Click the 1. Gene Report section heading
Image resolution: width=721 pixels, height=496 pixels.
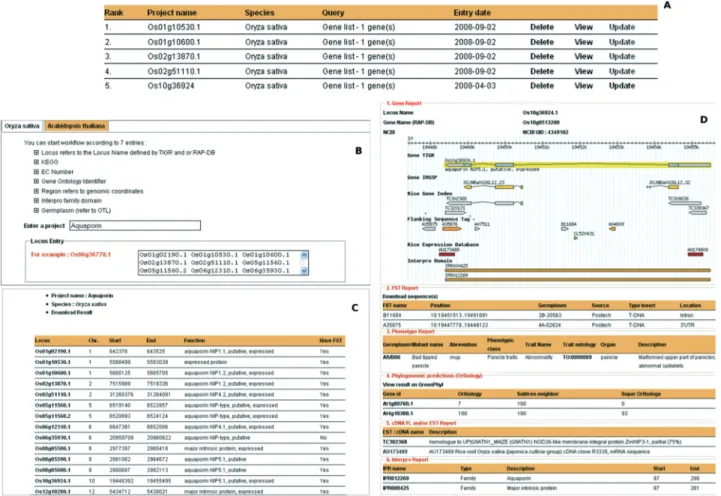(404, 103)
